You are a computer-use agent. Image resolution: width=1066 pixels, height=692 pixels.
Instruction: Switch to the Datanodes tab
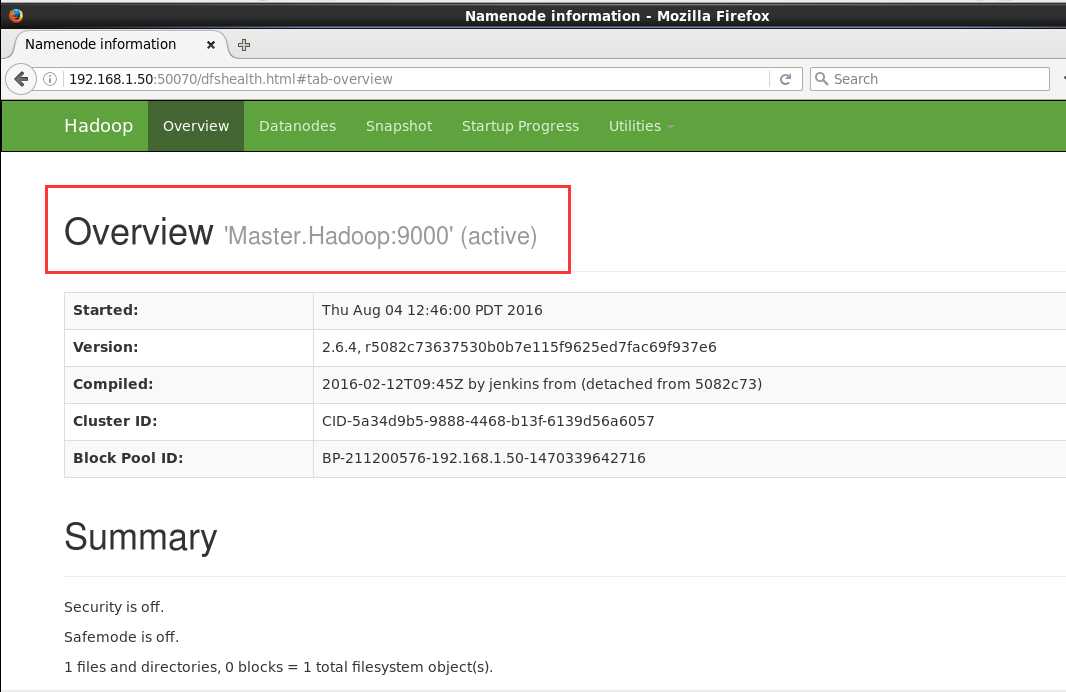click(297, 126)
